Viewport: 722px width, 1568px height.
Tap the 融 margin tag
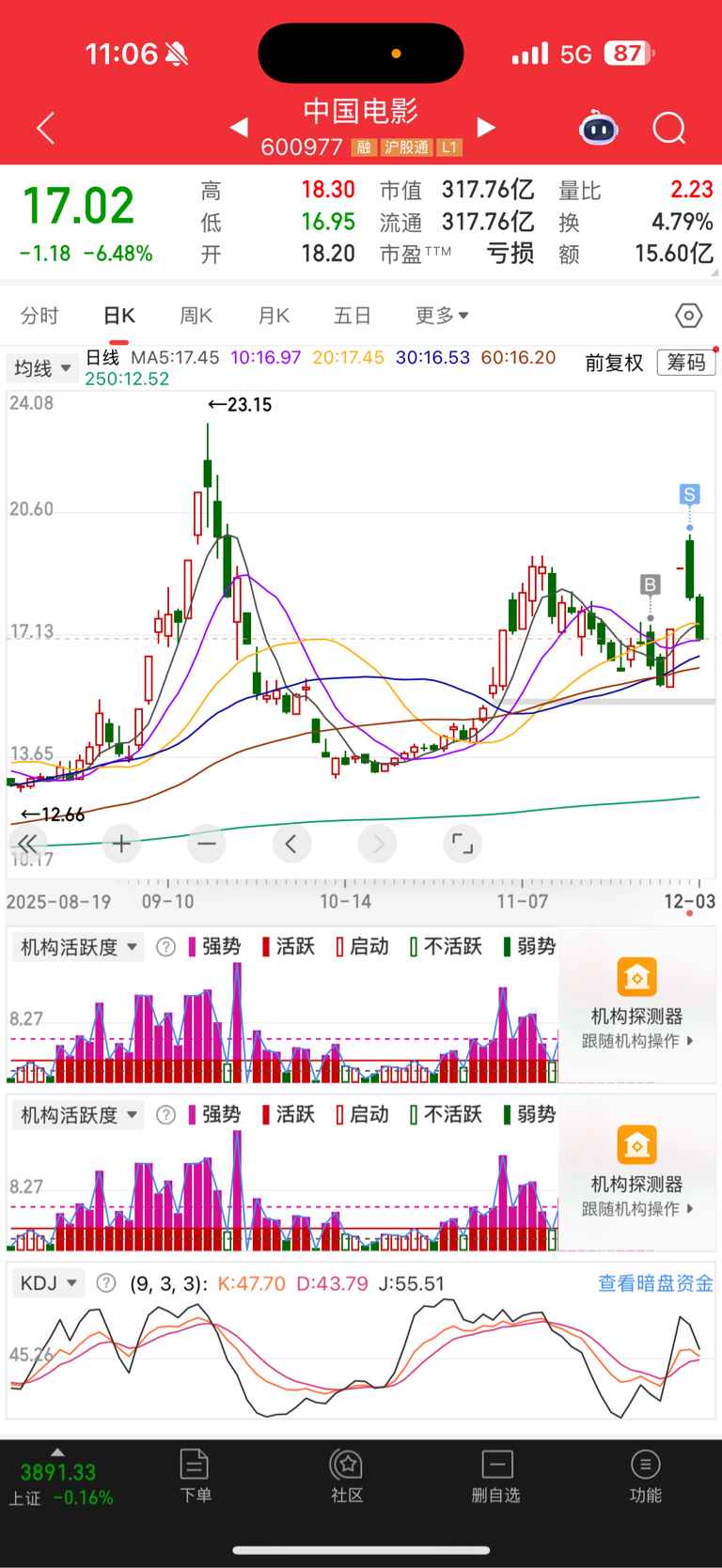click(364, 147)
